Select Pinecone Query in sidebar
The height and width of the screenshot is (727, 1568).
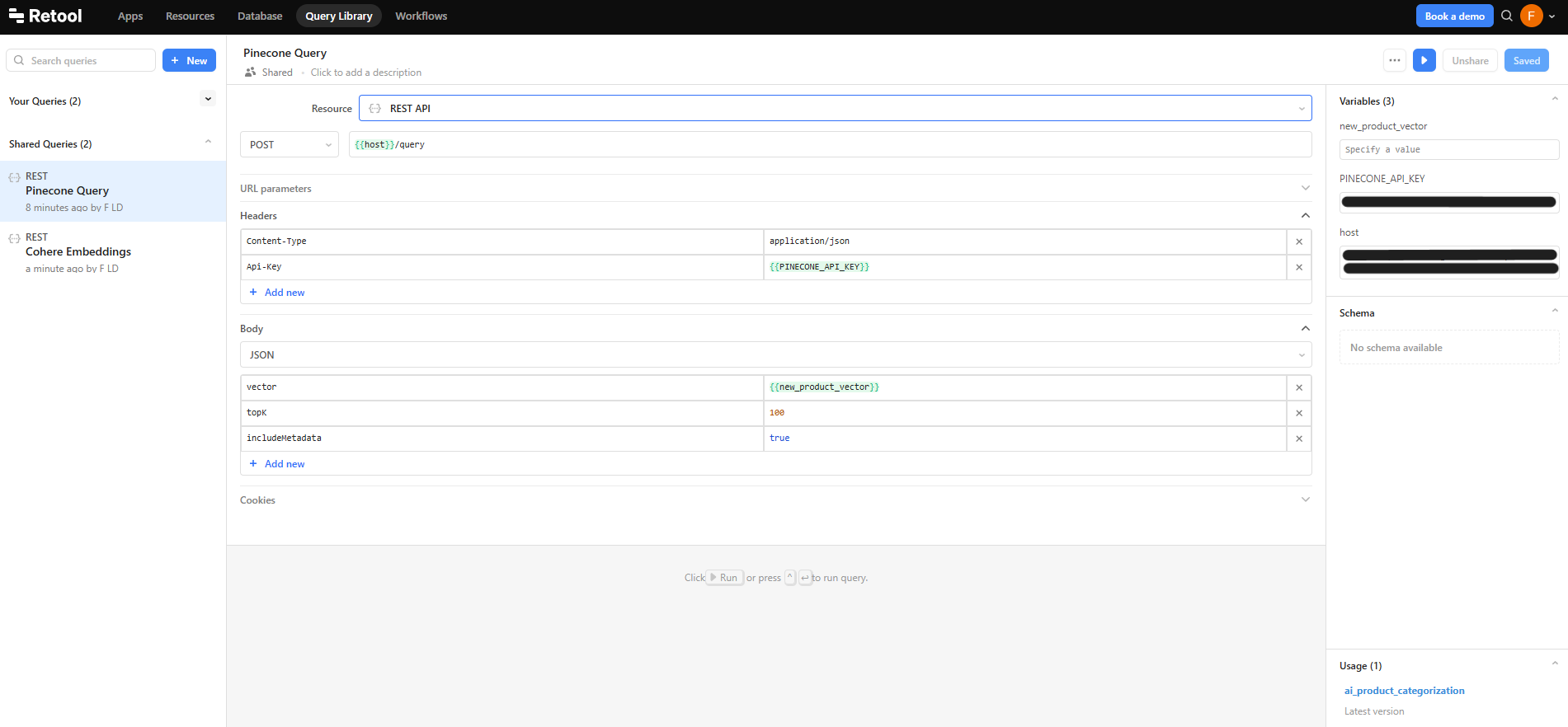click(x=113, y=191)
